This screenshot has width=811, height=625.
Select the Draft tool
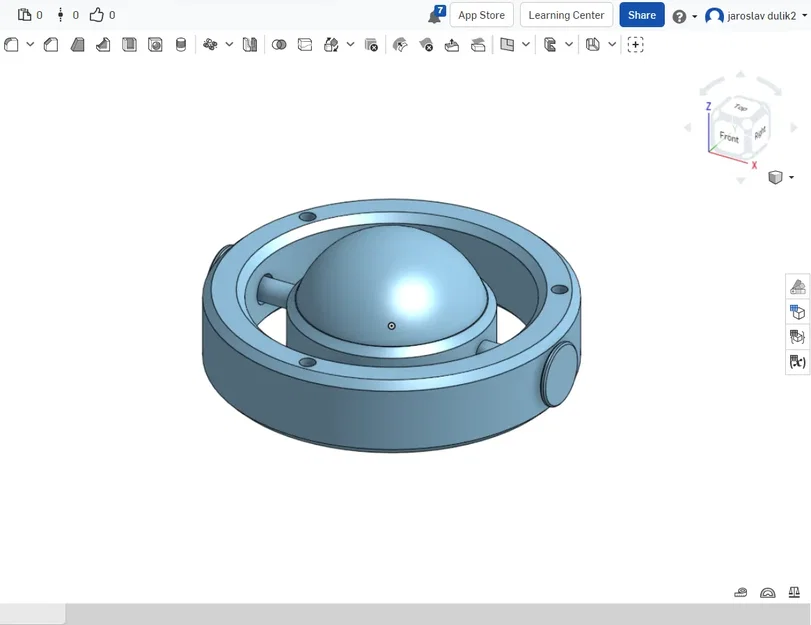pyautogui.click(x=77, y=45)
